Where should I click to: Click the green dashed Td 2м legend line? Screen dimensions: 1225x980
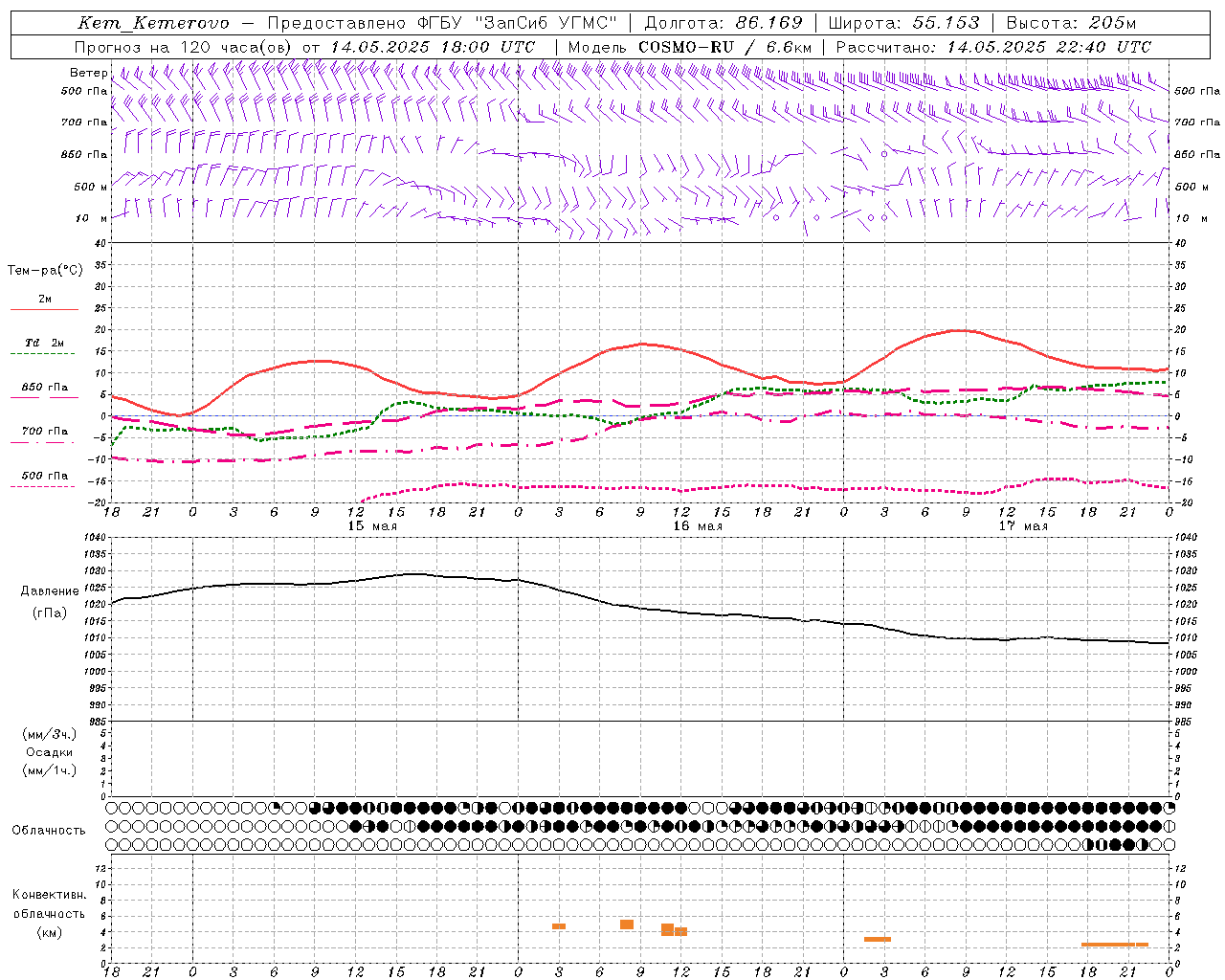pyautogui.click(x=42, y=354)
